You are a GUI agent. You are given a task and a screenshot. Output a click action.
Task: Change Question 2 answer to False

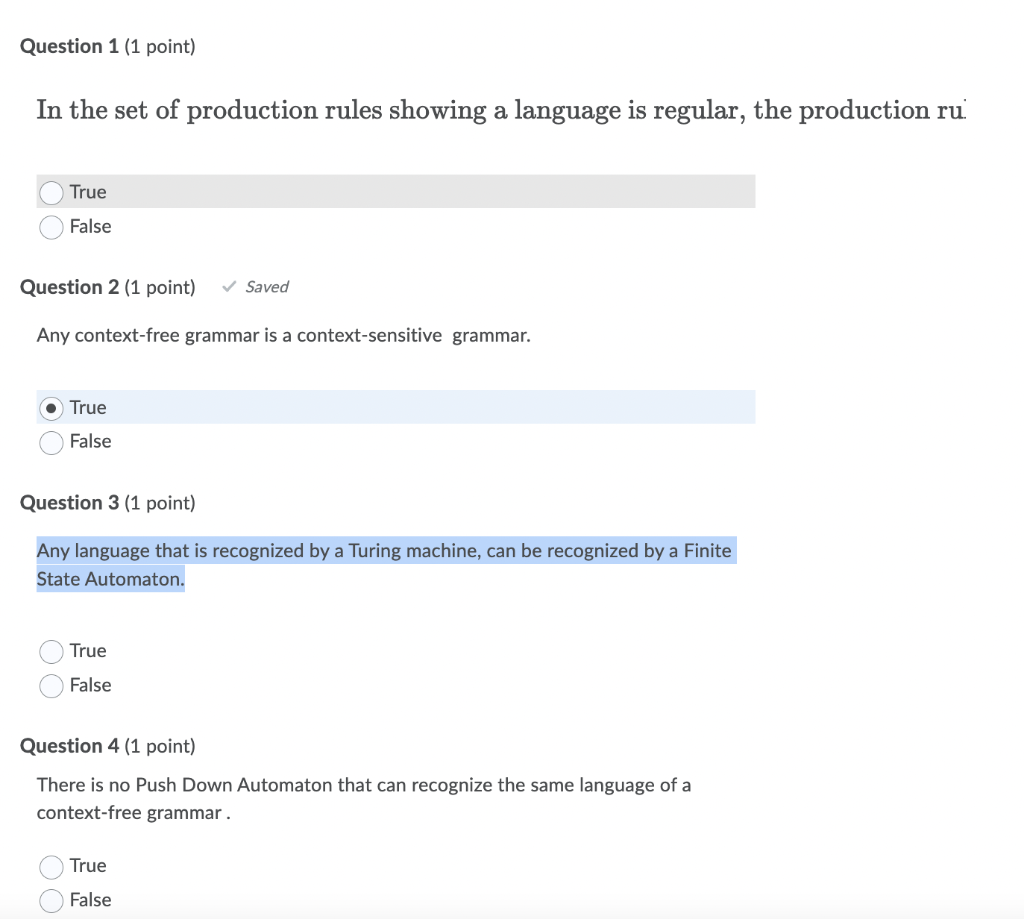tap(51, 442)
